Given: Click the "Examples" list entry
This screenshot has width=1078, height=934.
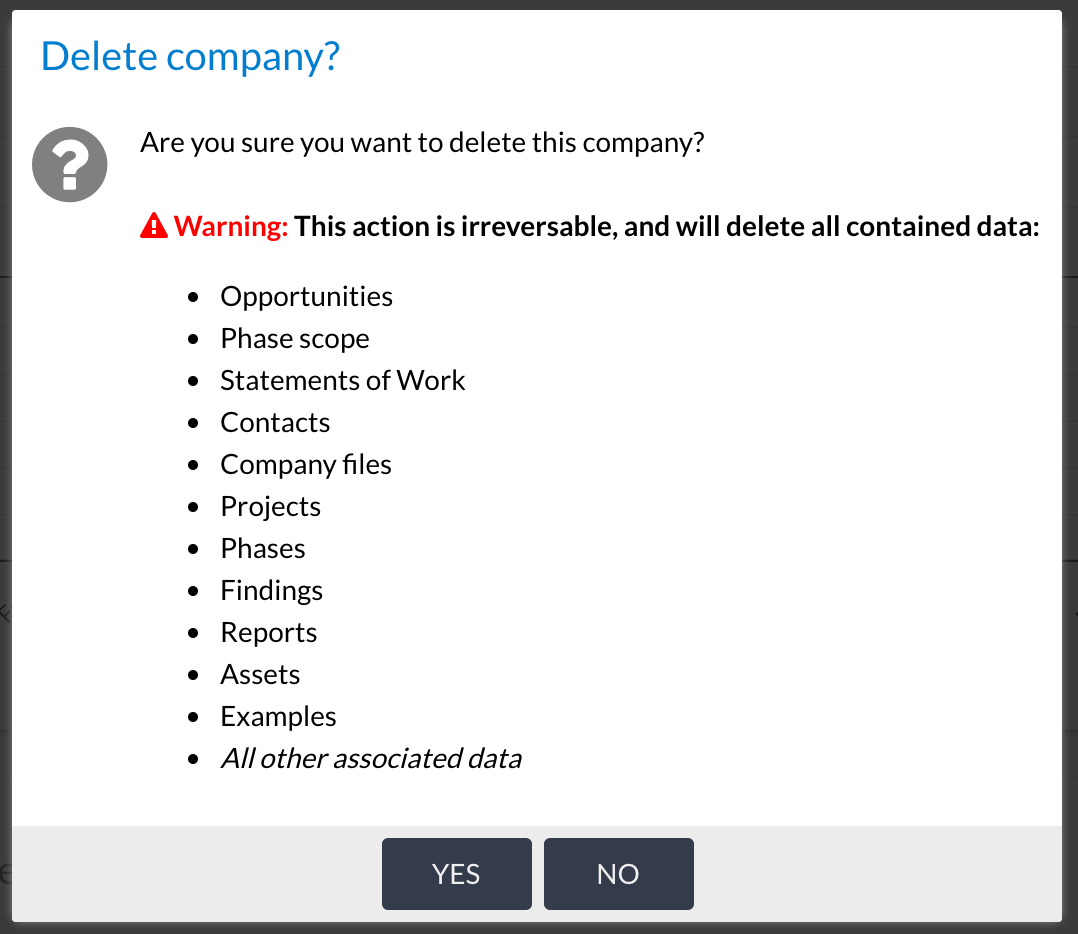Looking at the screenshot, I should pyautogui.click(x=278, y=717).
